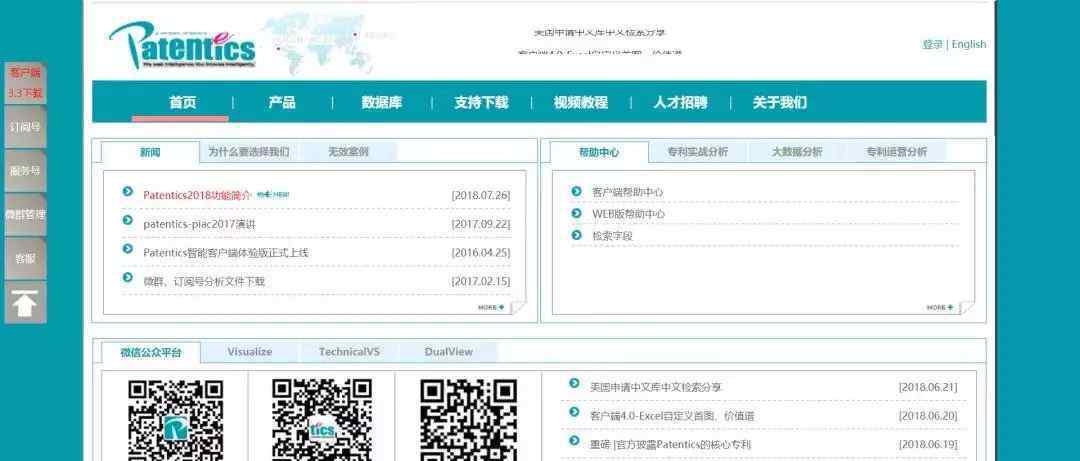Switch language to English
Image resolution: width=1080 pixels, height=461 pixels.
point(968,44)
